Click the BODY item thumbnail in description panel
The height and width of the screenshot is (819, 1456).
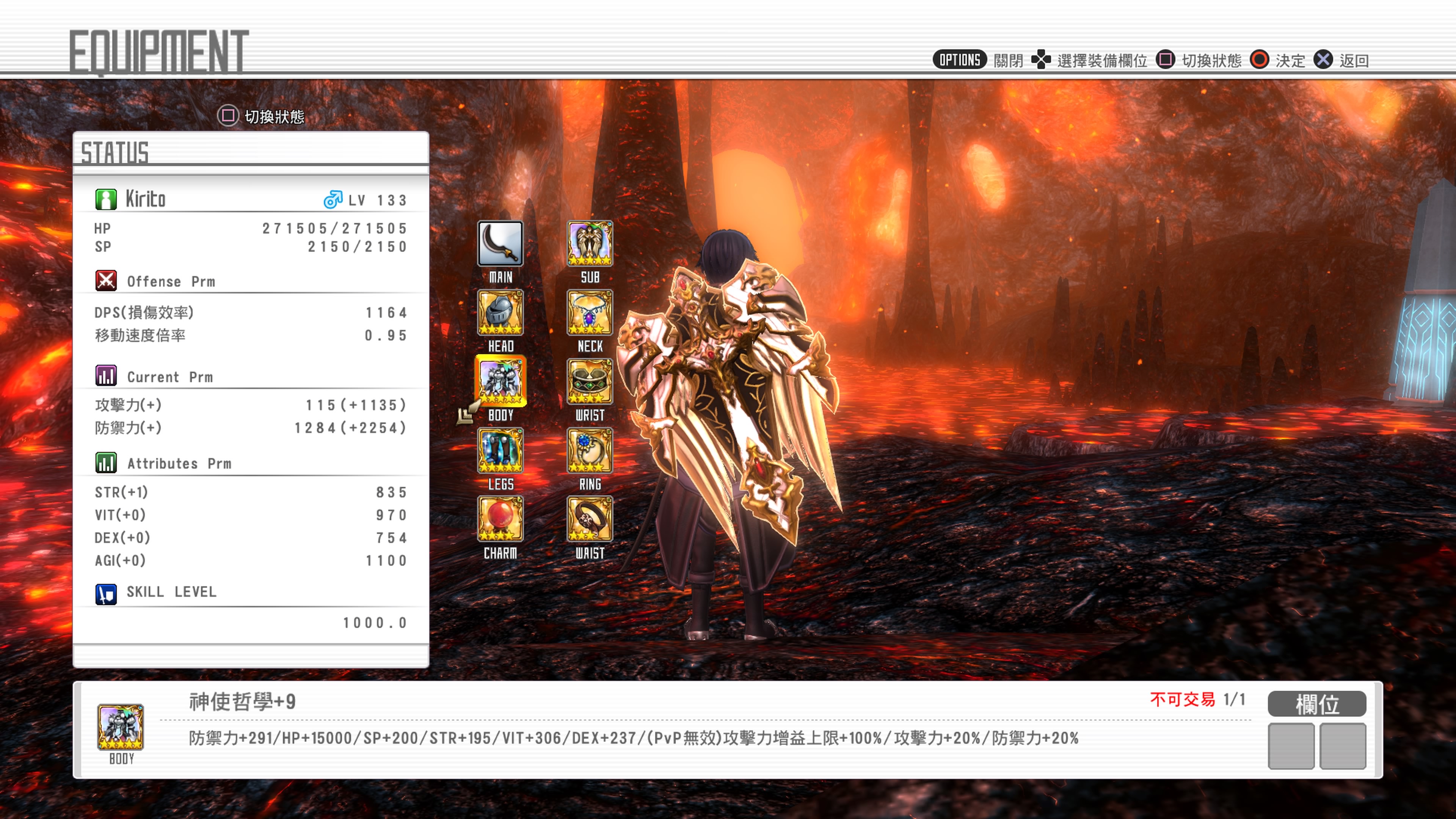click(x=121, y=727)
